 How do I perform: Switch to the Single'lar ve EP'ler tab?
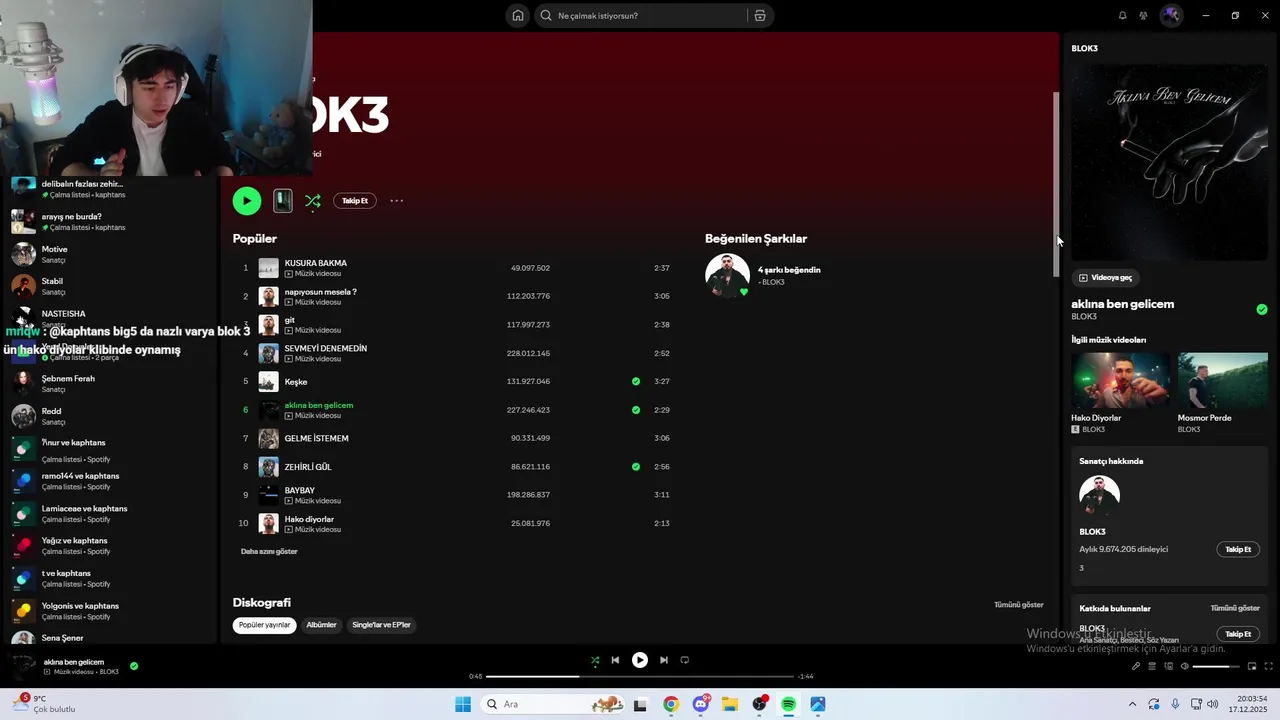[381, 625]
